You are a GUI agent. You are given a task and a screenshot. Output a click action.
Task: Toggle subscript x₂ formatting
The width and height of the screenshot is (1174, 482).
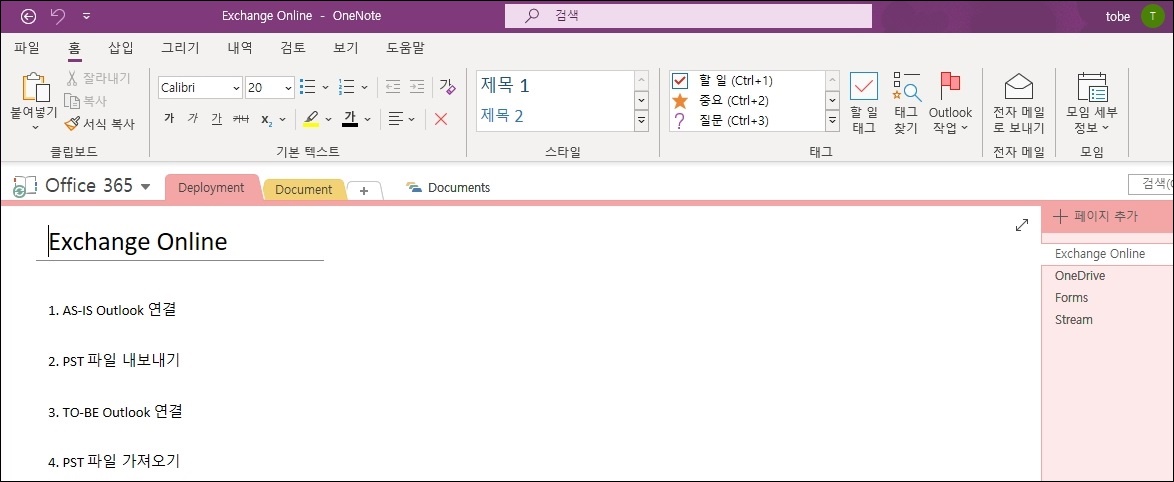pyautogui.click(x=267, y=119)
